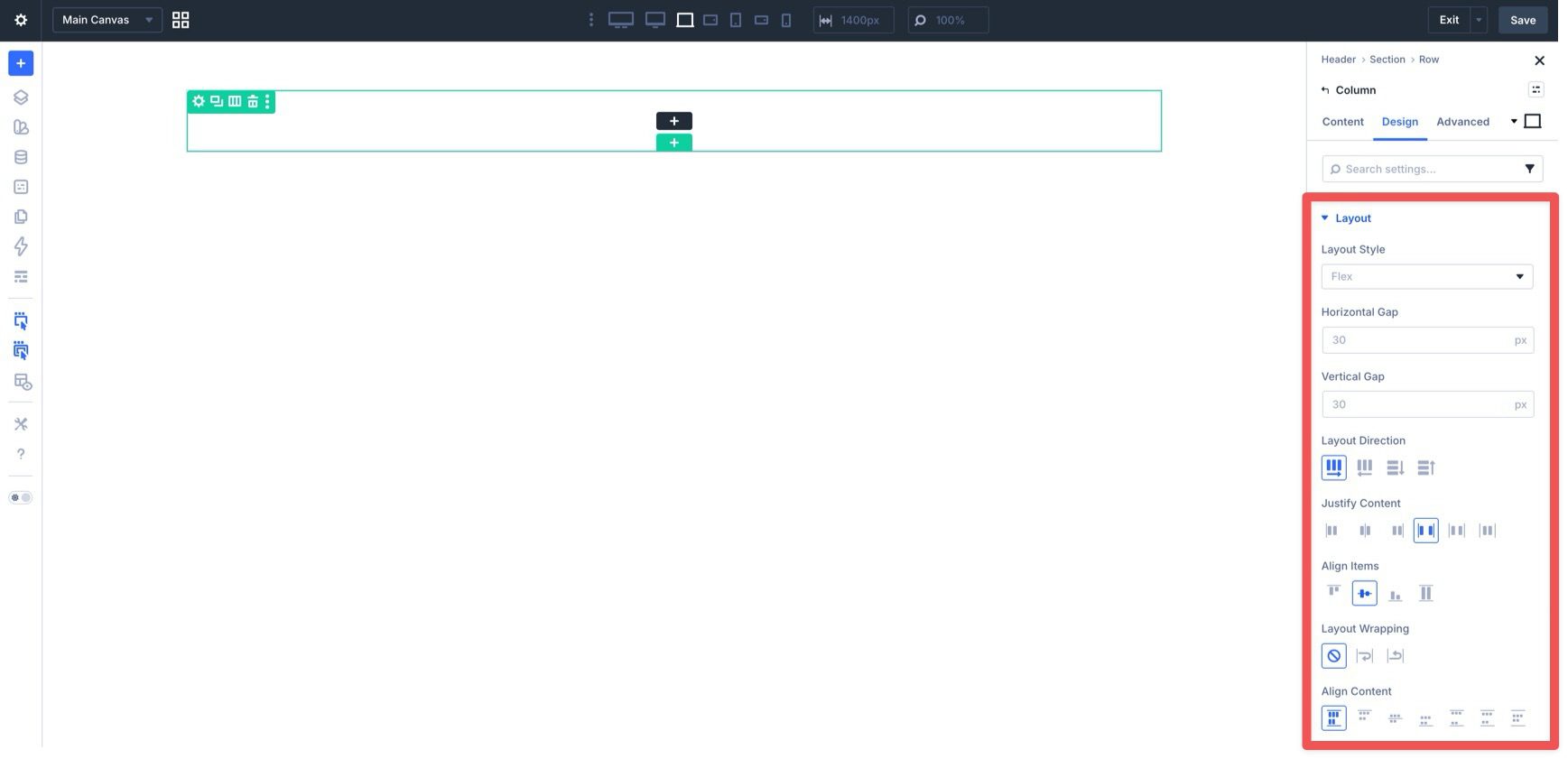Click the Save button
Screen dimensions: 1568x759
click(x=1523, y=20)
